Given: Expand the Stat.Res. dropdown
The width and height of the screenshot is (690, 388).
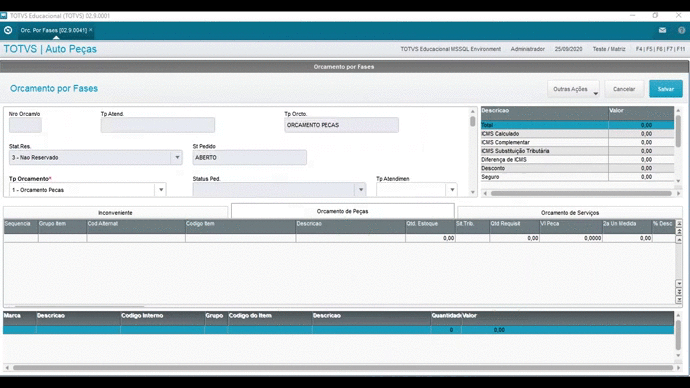Looking at the screenshot, I should point(177,157).
